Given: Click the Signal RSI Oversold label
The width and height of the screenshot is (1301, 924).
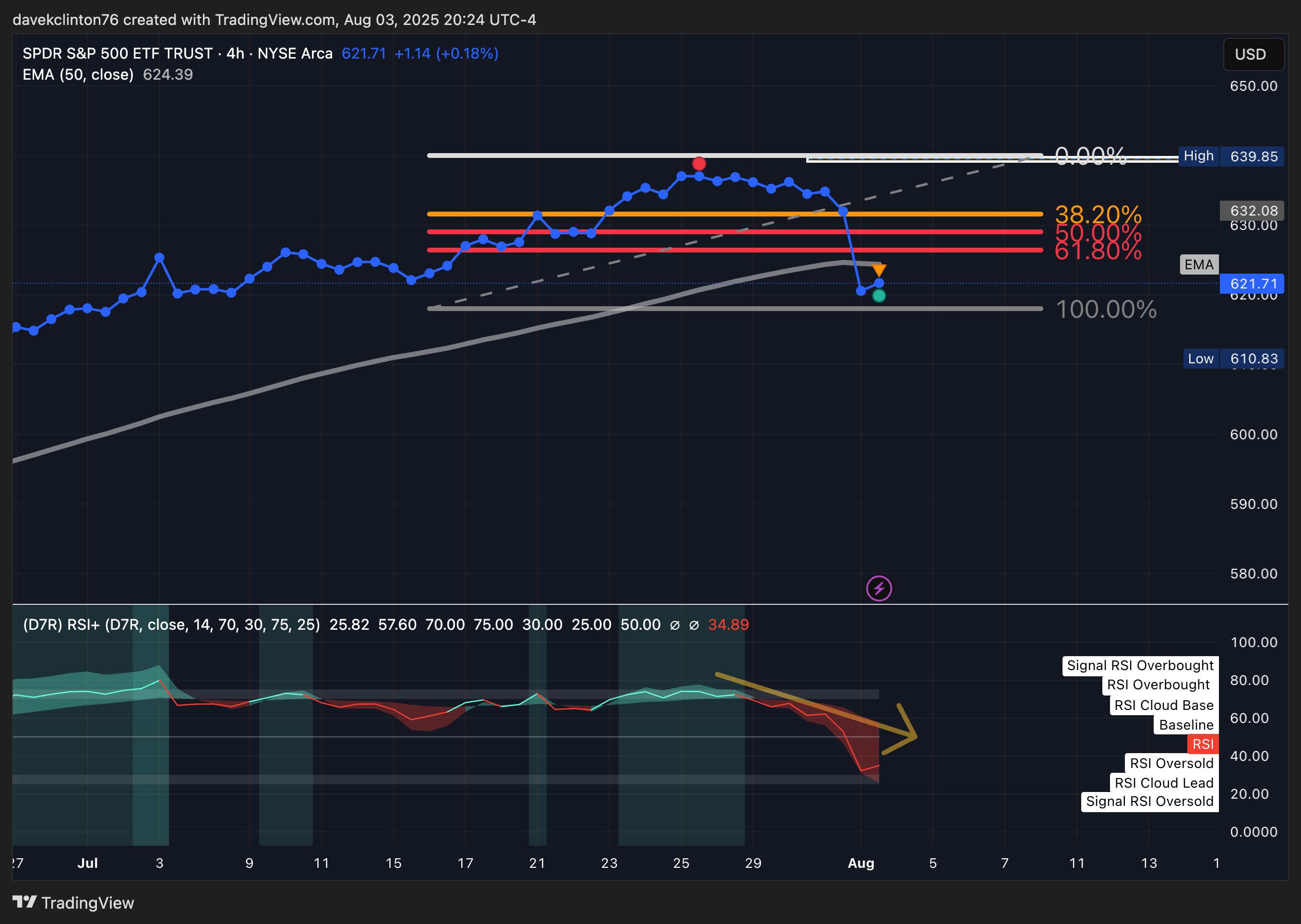Looking at the screenshot, I should coord(1150,802).
